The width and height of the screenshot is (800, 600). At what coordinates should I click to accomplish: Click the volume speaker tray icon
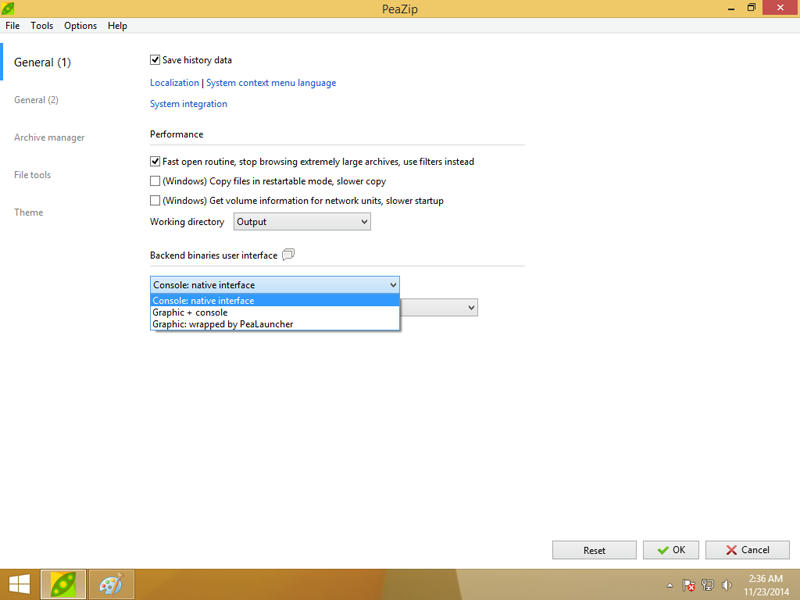tap(727, 585)
